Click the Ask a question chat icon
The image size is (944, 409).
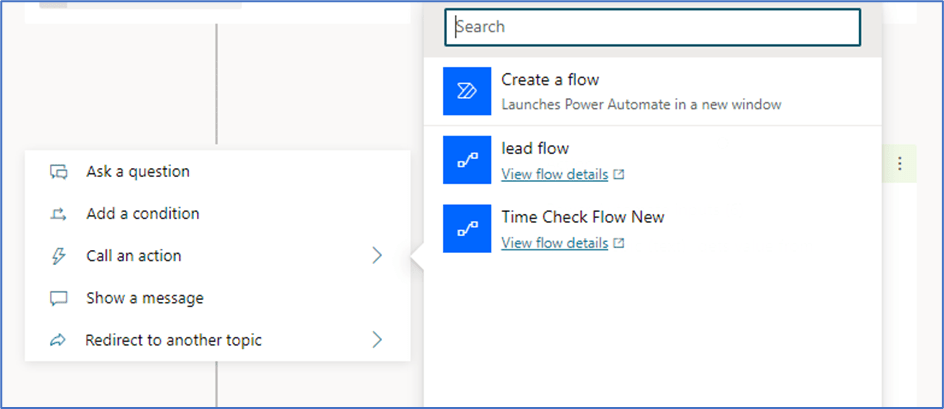pyautogui.click(x=59, y=171)
